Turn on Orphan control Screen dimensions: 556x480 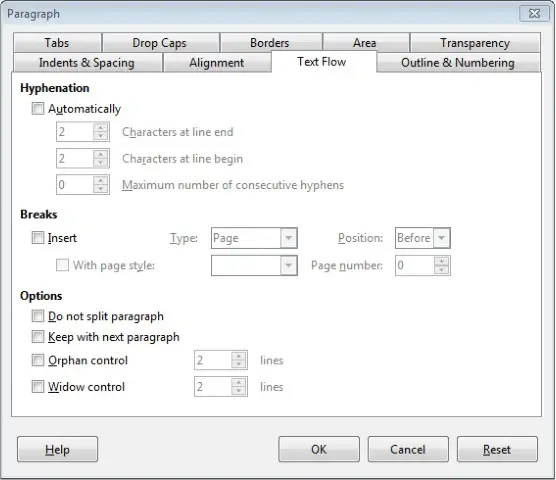click(38, 360)
